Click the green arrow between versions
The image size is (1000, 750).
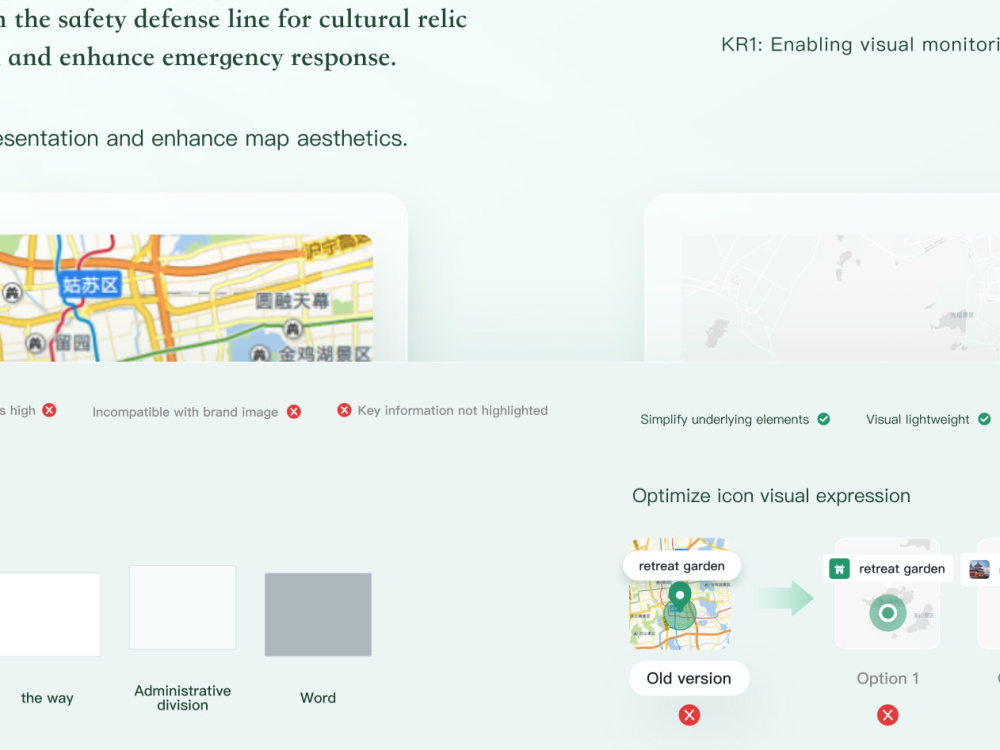[x=784, y=598]
